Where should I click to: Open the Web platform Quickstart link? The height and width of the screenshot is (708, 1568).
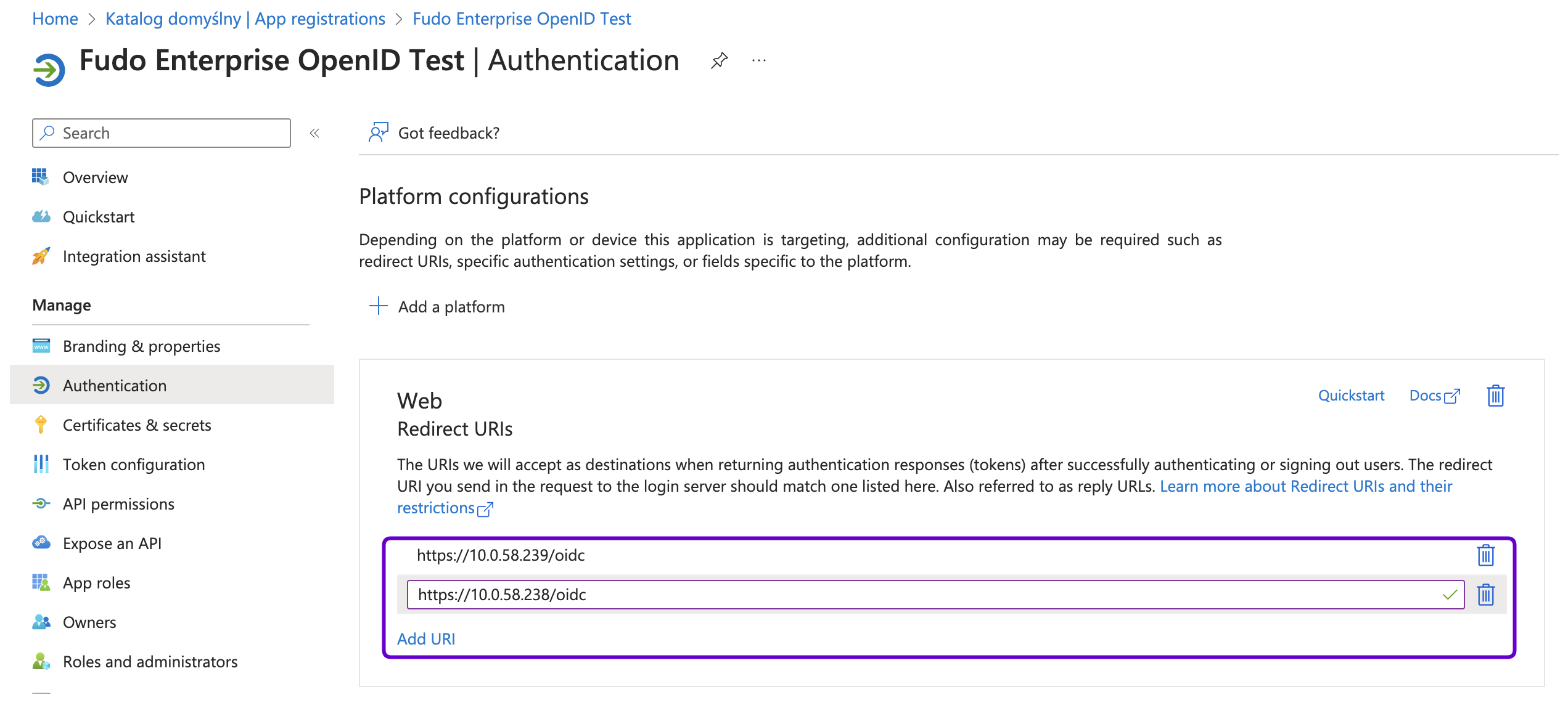pos(1351,396)
